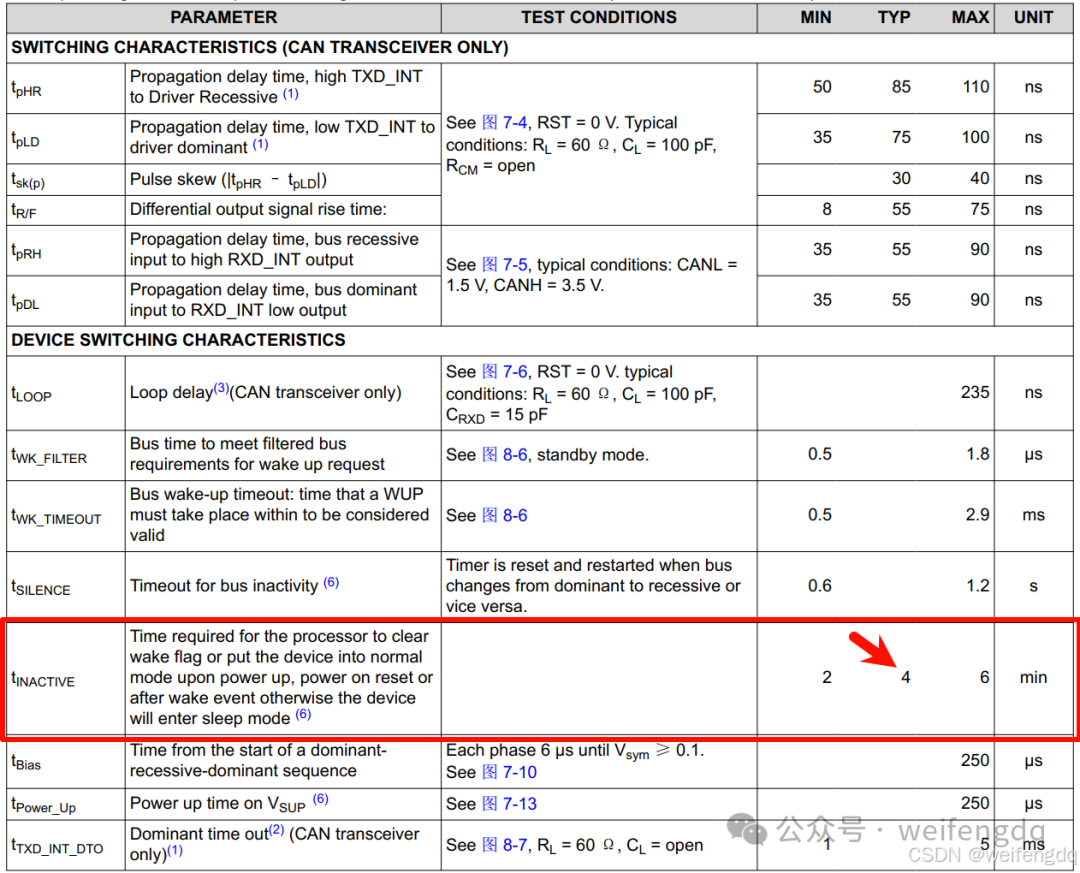Click the 250 max value for tBias
The image size is (1080, 873).
[x=975, y=760]
